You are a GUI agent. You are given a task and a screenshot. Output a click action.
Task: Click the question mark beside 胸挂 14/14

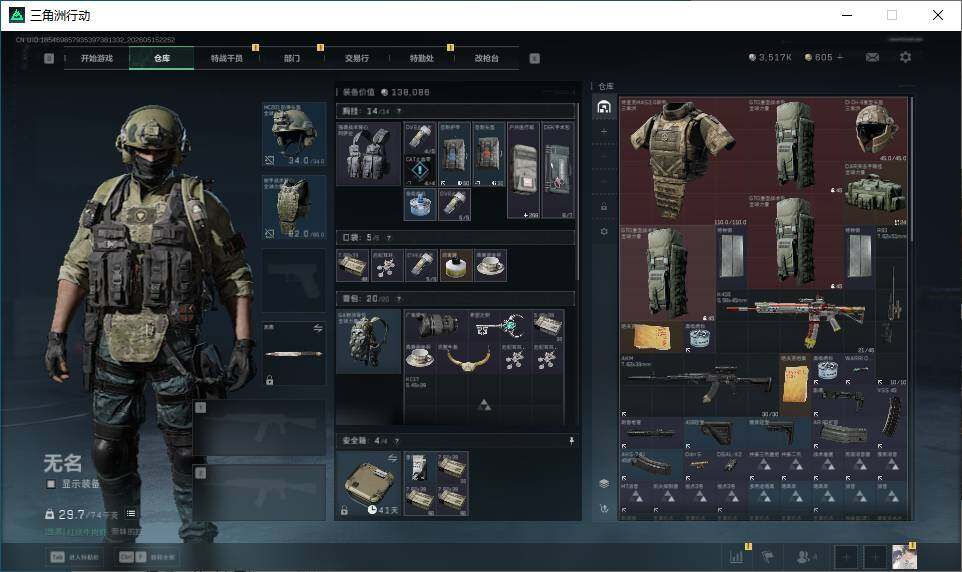(x=399, y=112)
